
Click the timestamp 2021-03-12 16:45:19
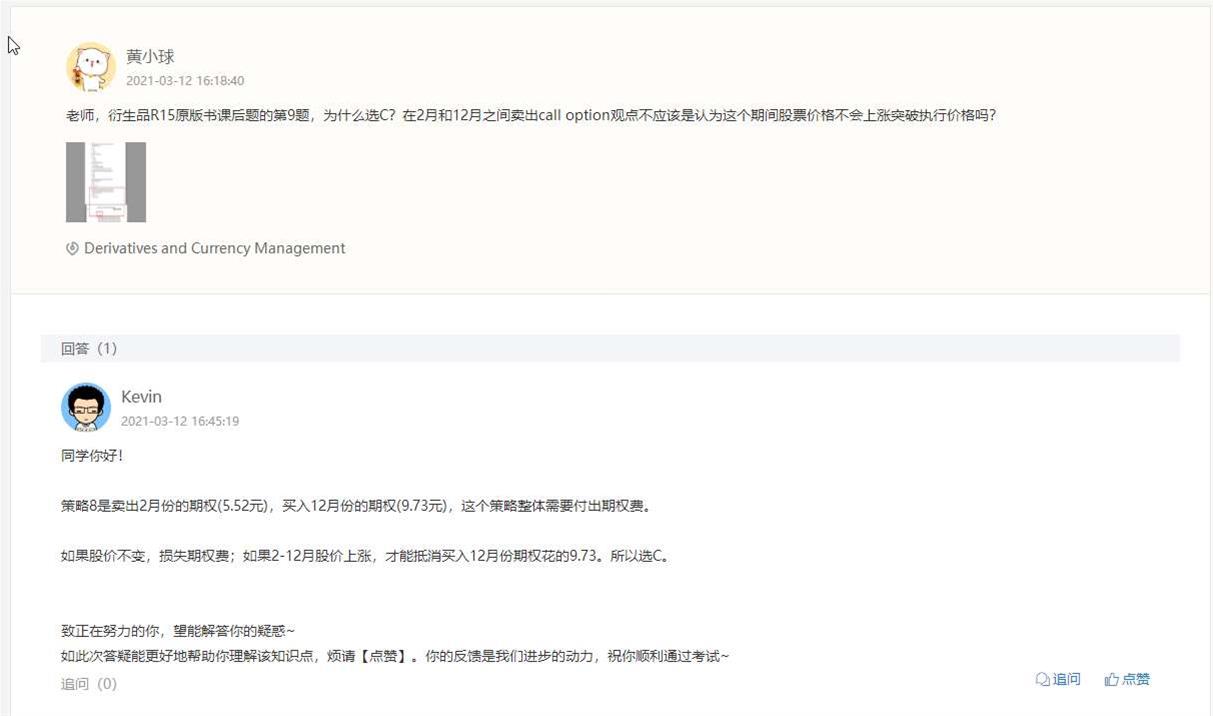(x=180, y=421)
